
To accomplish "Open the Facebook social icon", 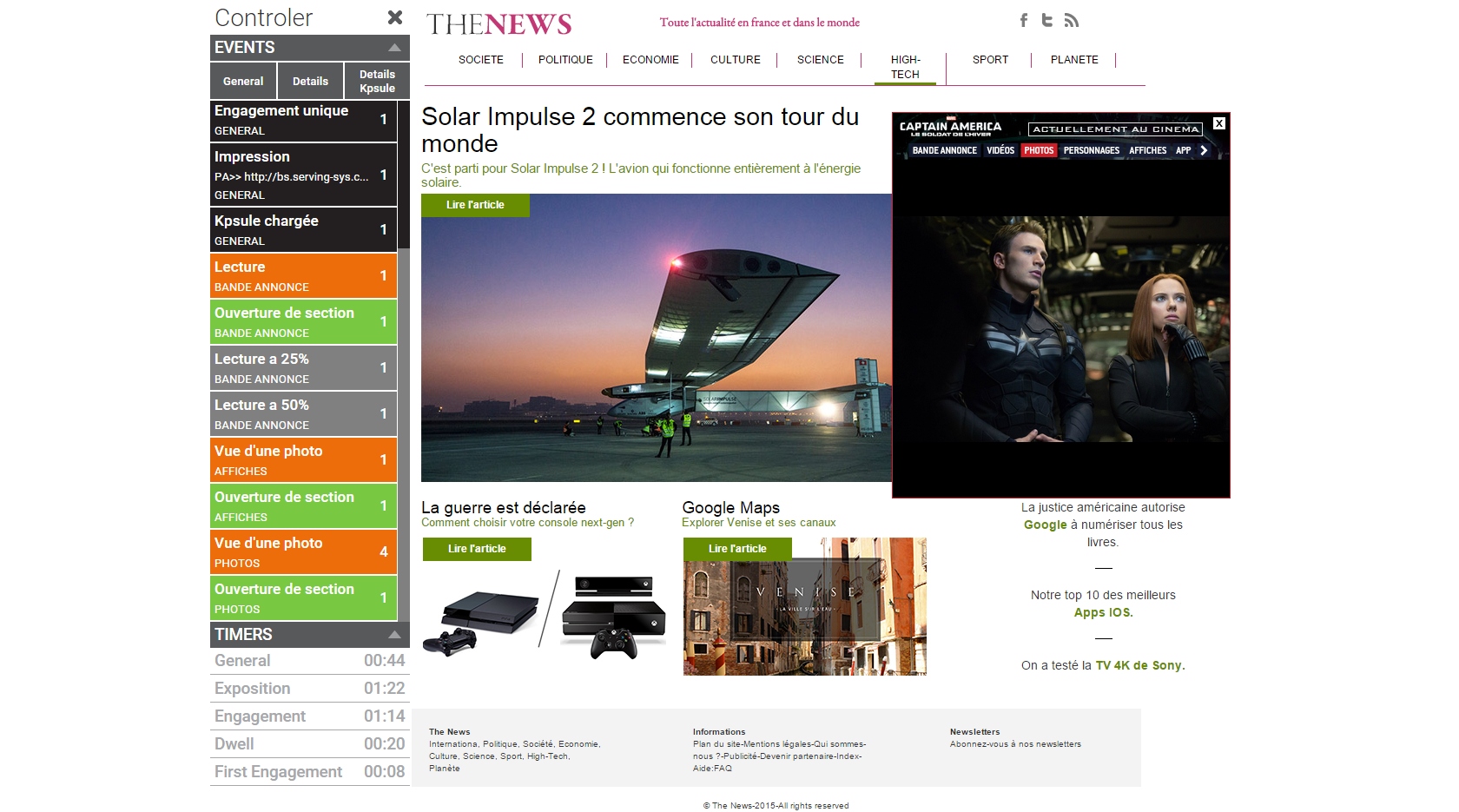I will pos(1024,20).
